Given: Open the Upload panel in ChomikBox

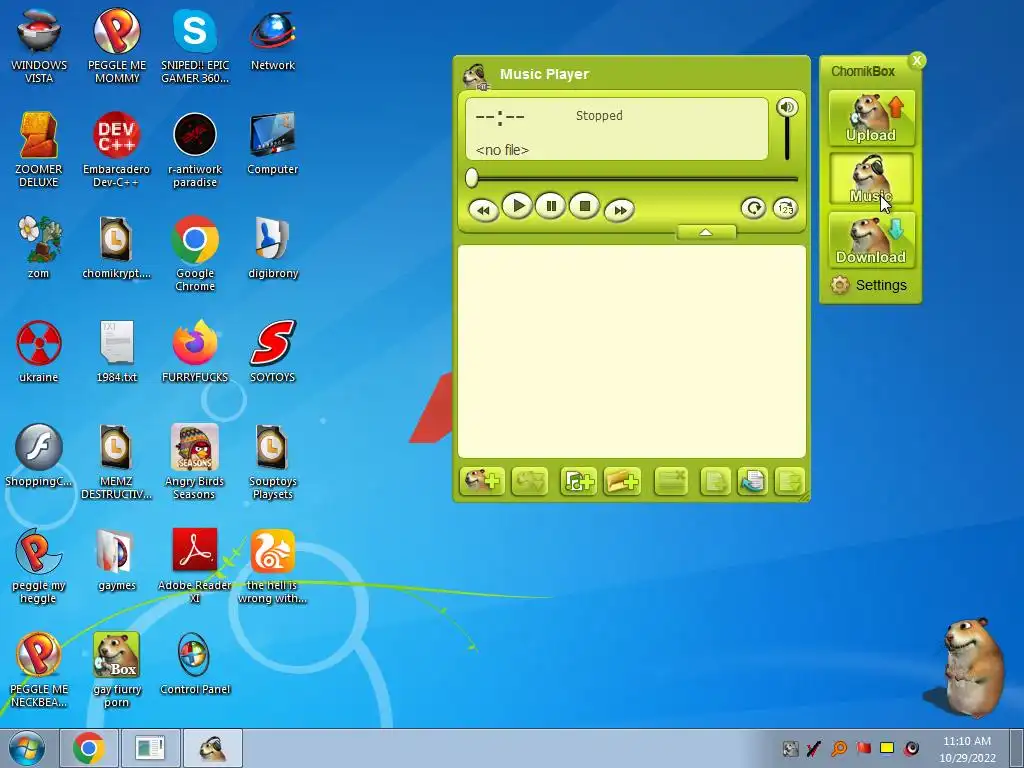Looking at the screenshot, I should [871, 118].
